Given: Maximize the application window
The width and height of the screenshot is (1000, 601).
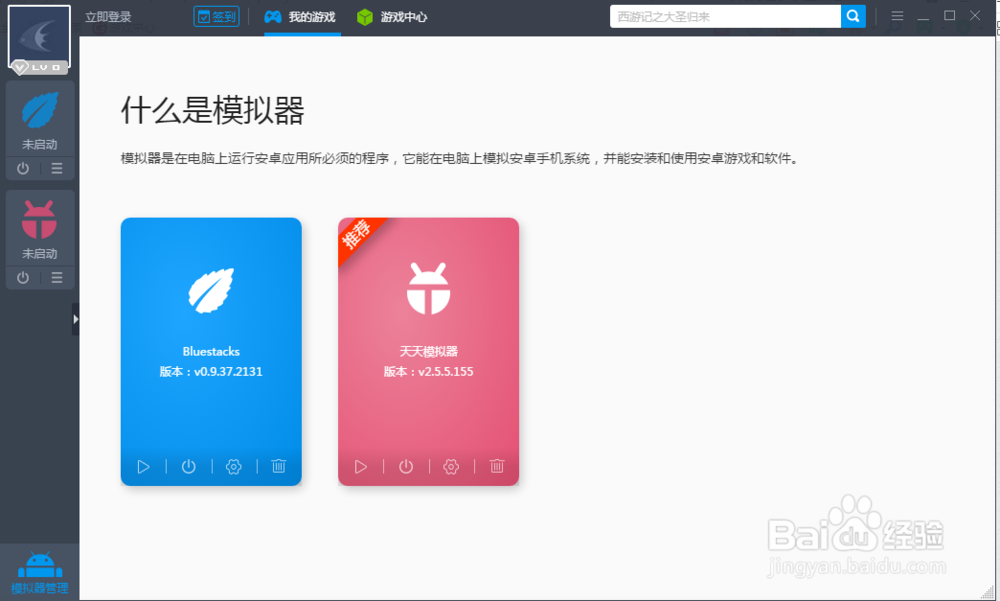Looking at the screenshot, I should 950,16.
